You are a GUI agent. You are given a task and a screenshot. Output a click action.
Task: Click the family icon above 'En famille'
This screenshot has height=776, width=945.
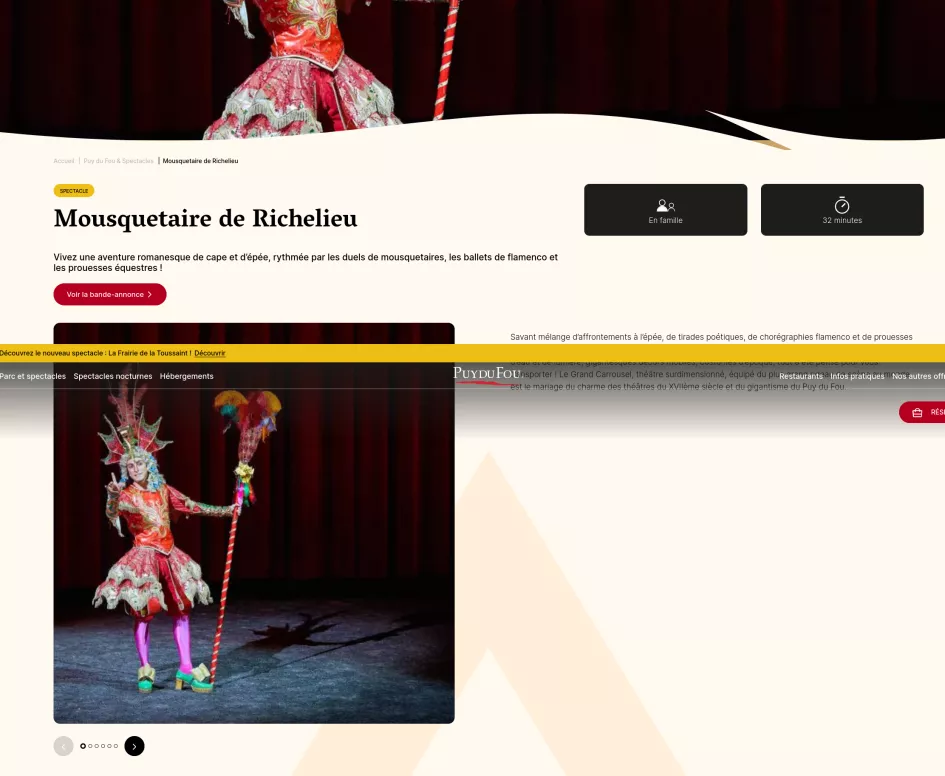[665, 205]
